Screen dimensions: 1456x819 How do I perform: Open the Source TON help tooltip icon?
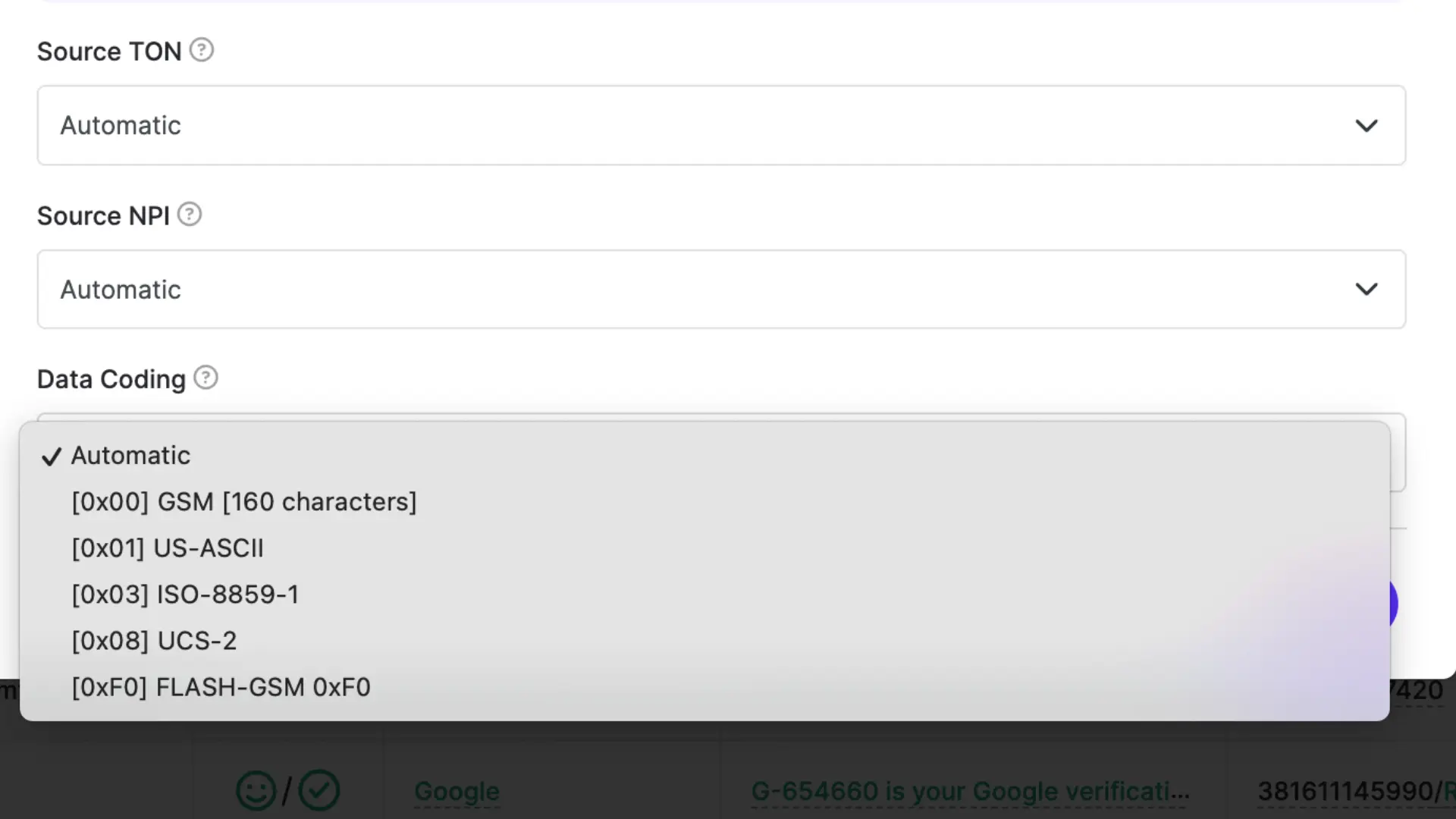pos(201,50)
